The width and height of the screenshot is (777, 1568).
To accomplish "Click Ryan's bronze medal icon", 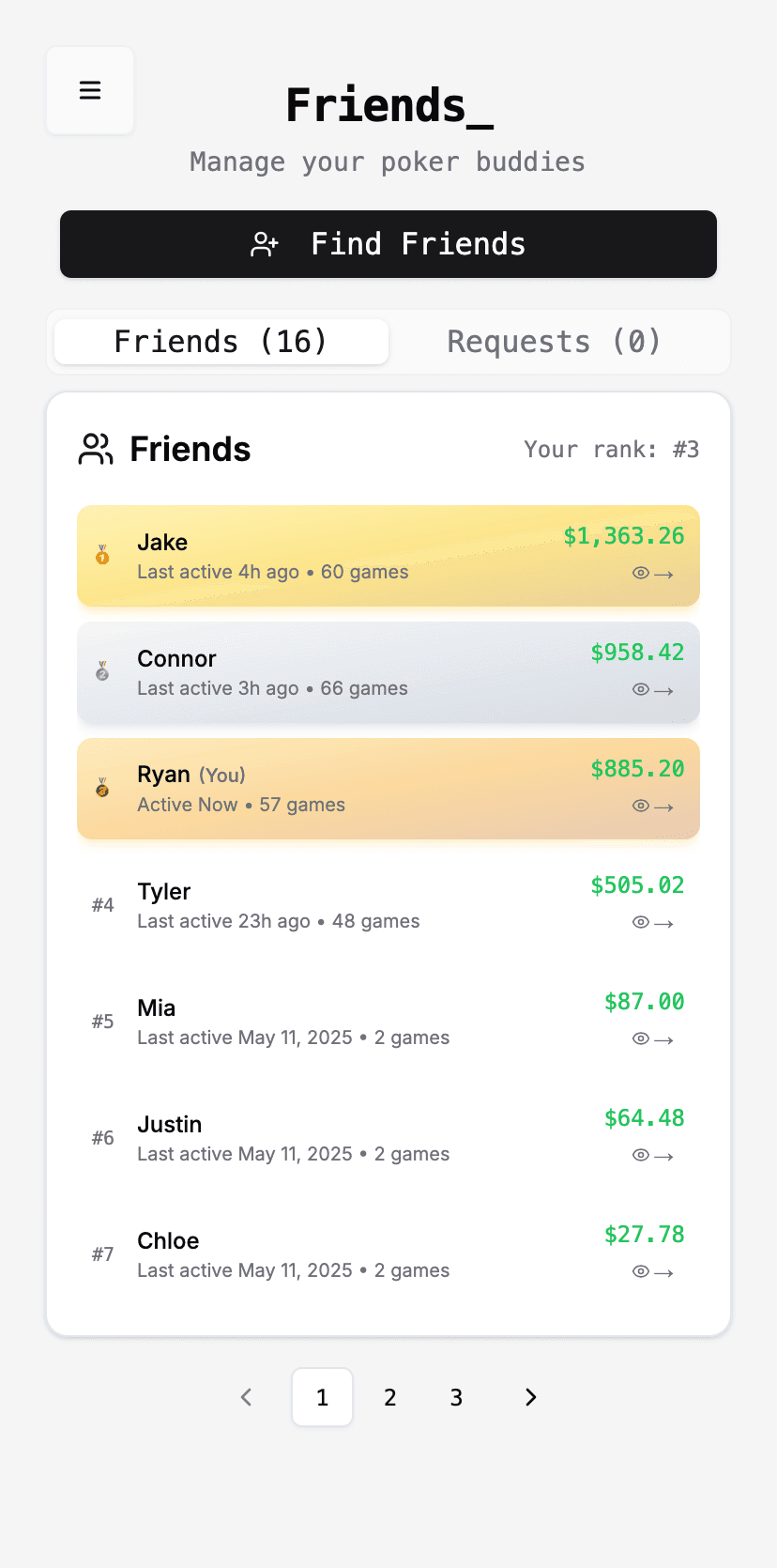I will click(102, 788).
